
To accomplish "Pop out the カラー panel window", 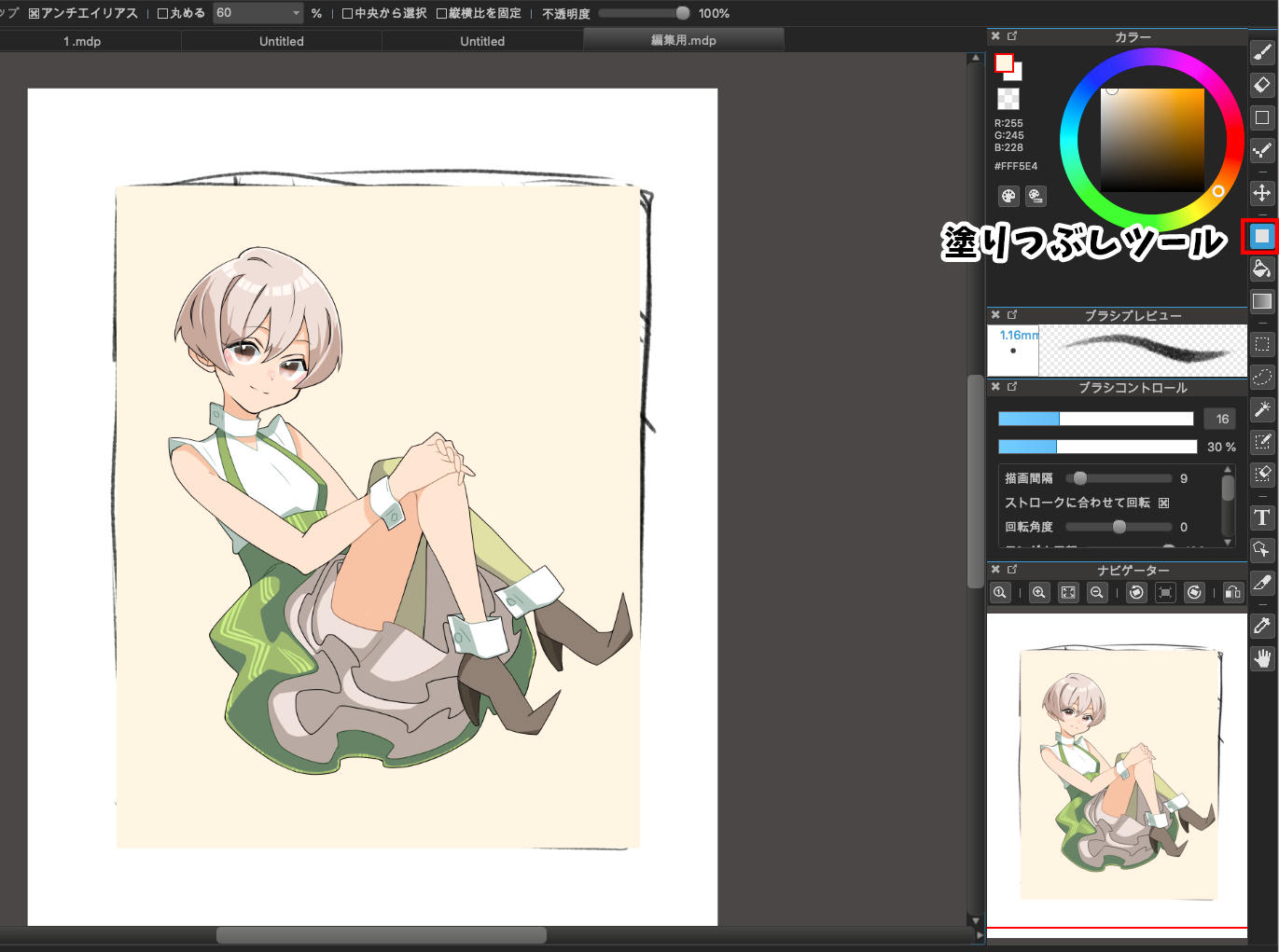I will [1012, 36].
